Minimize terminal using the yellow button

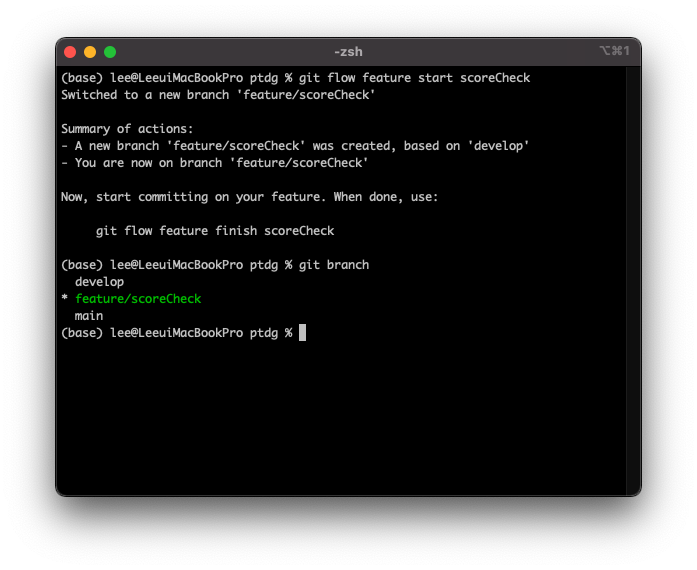[90, 52]
